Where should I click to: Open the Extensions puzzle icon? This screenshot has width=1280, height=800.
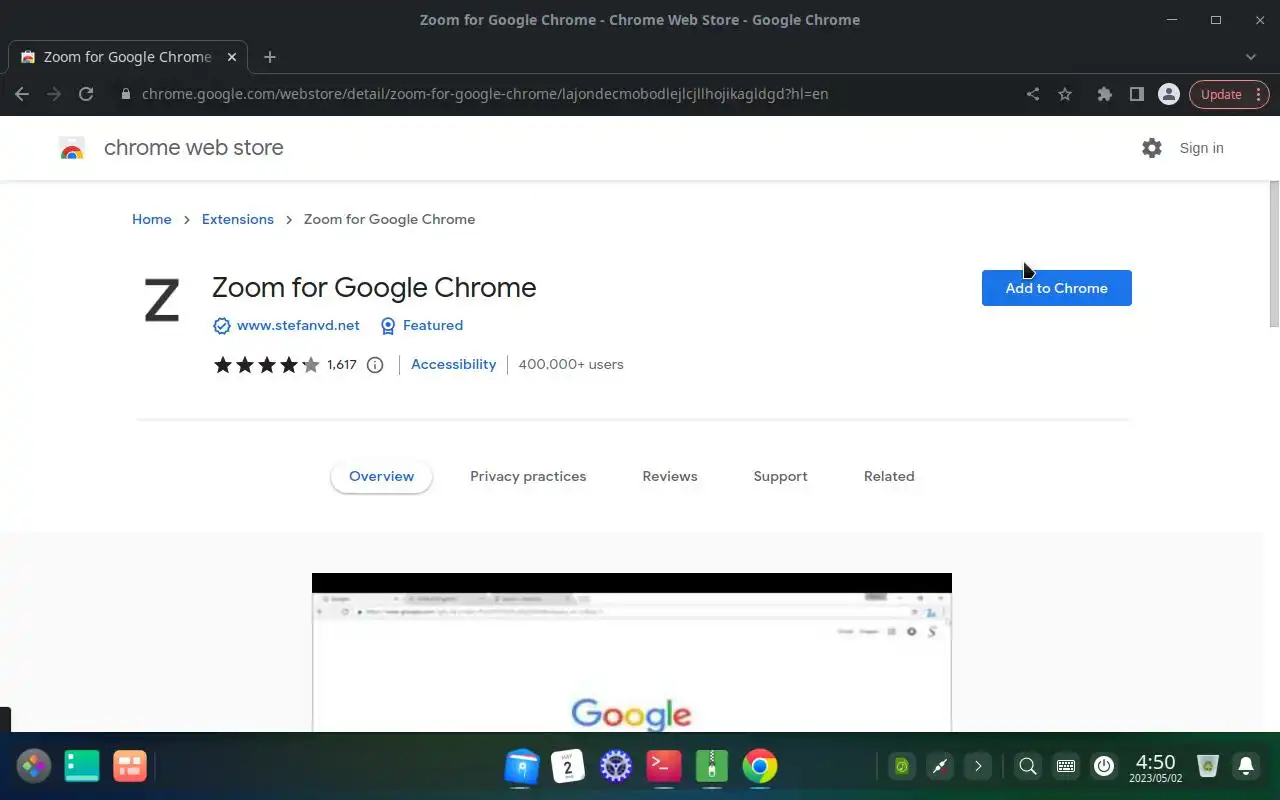click(1104, 94)
